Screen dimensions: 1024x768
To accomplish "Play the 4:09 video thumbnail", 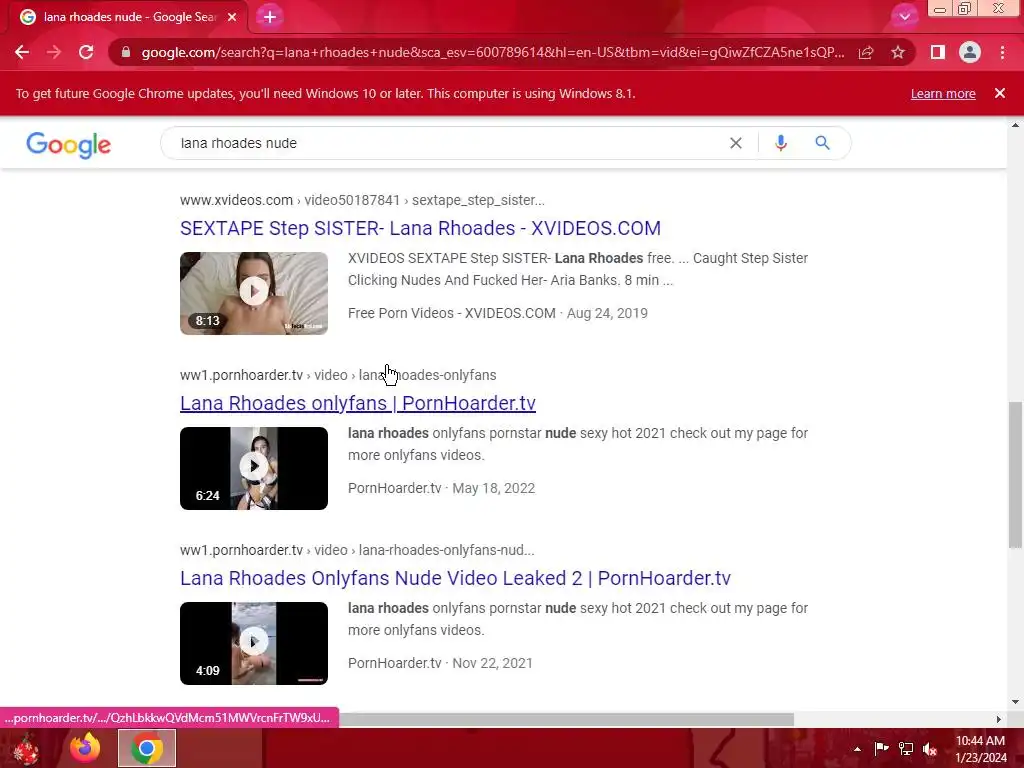I will point(254,643).
